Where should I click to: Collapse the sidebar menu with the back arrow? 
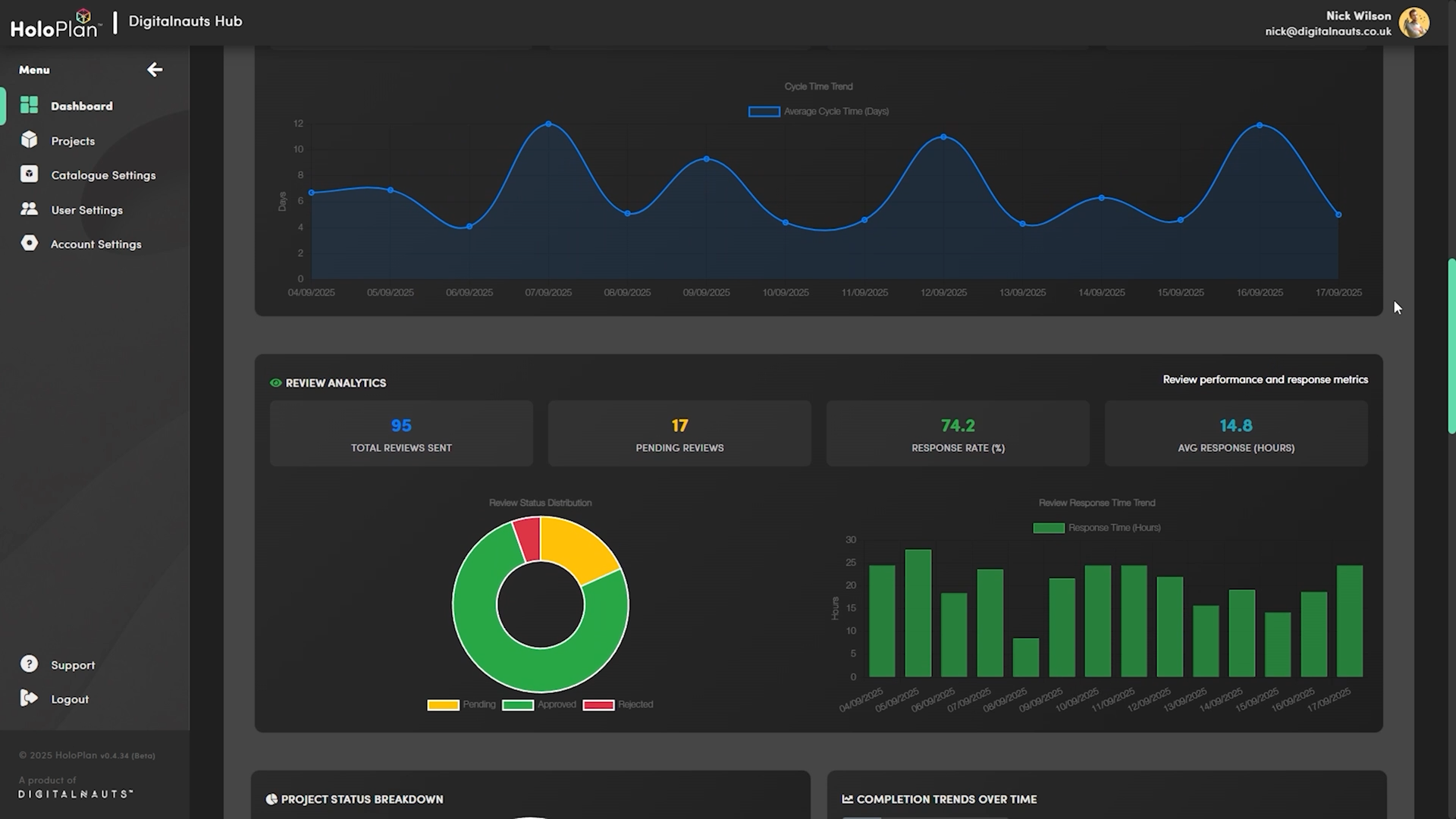[155, 70]
